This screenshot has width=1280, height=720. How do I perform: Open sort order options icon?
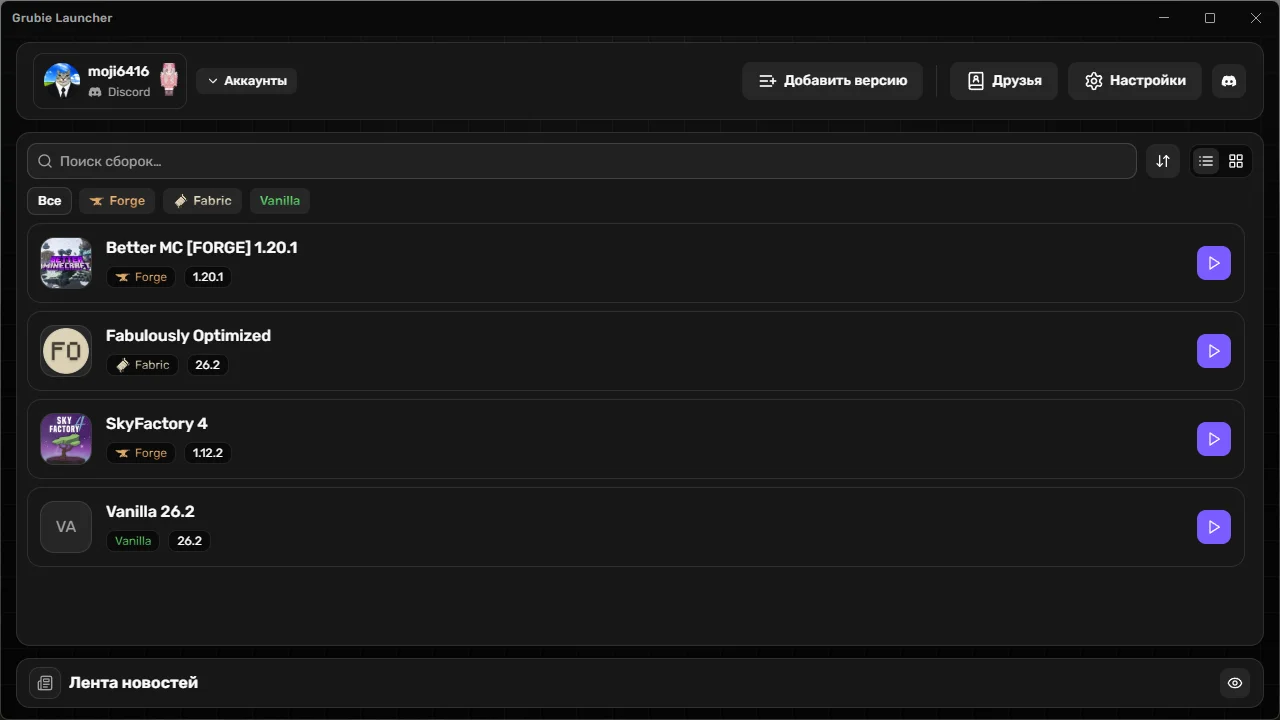click(x=1163, y=161)
